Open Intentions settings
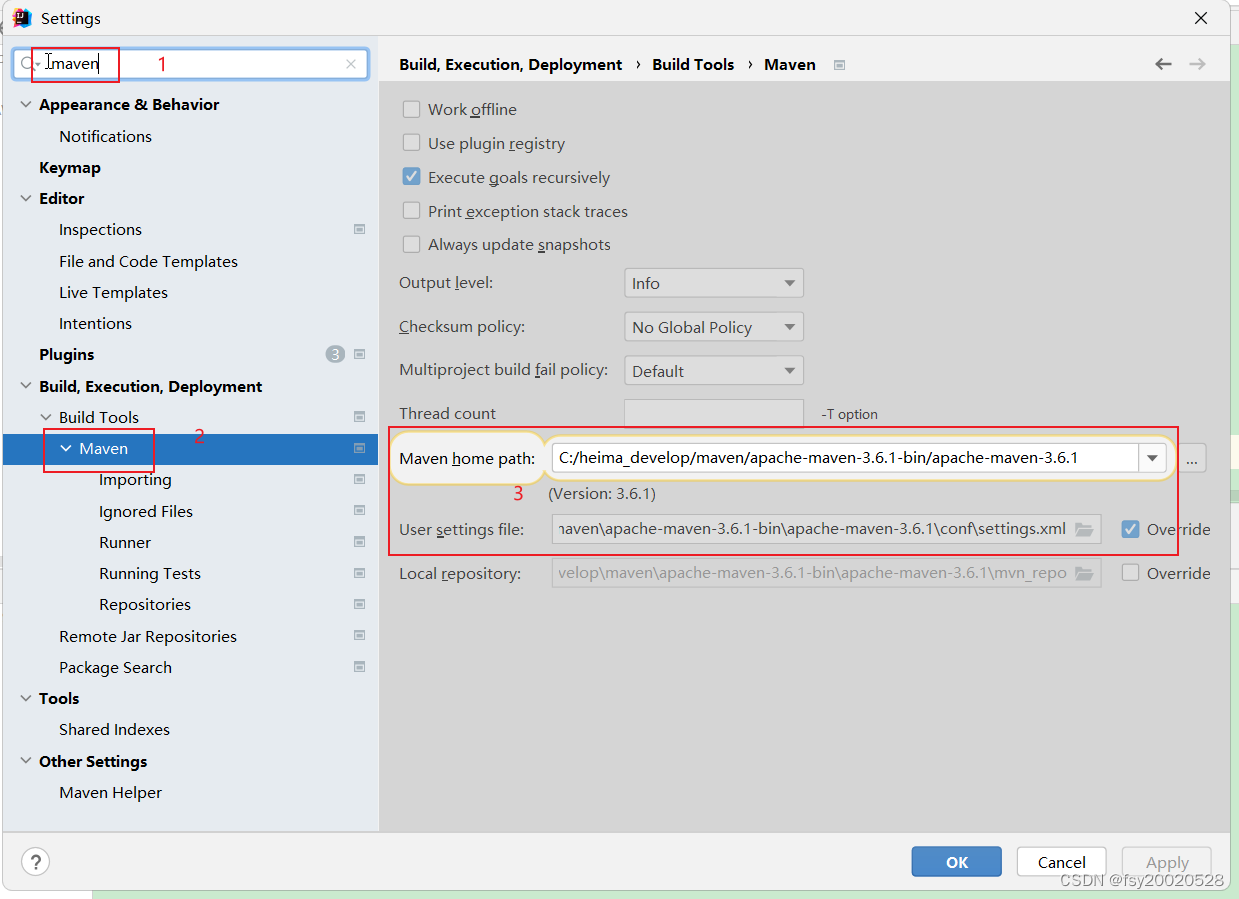This screenshot has height=899, width=1239. pyautogui.click(x=95, y=323)
